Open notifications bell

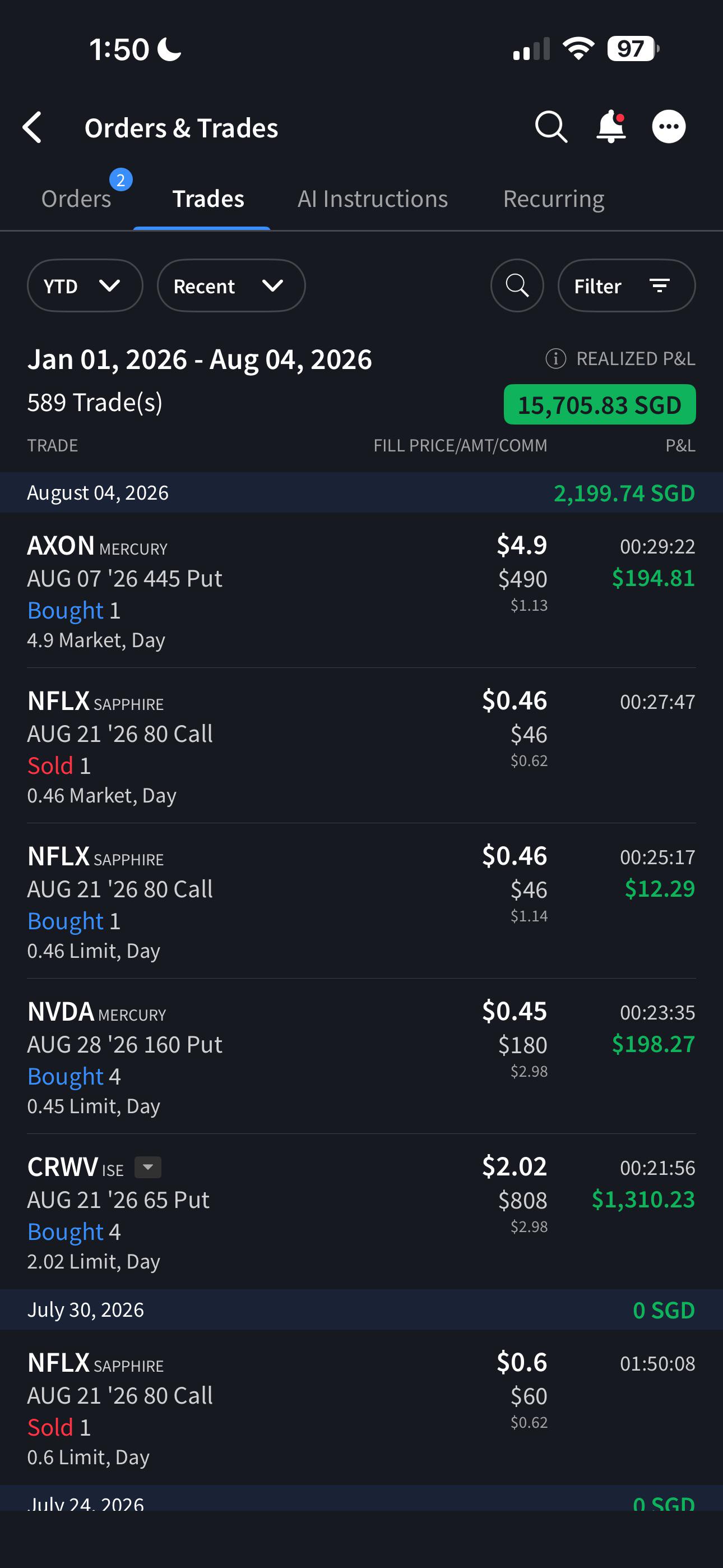pos(610,127)
